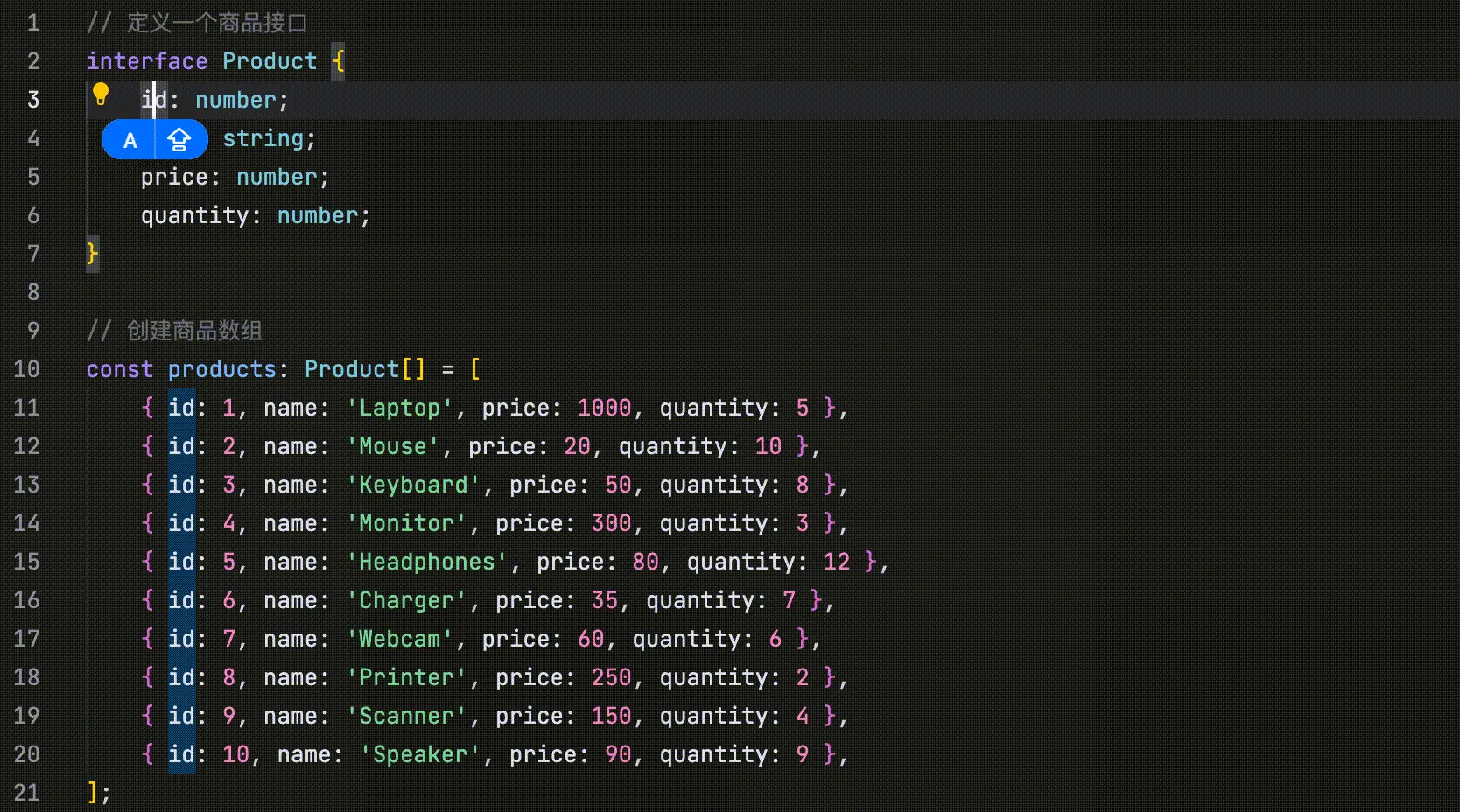Click the opening brace on line 2
Viewport: 1460px width, 812px height.
pyautogui.click(x=338, y=61)
